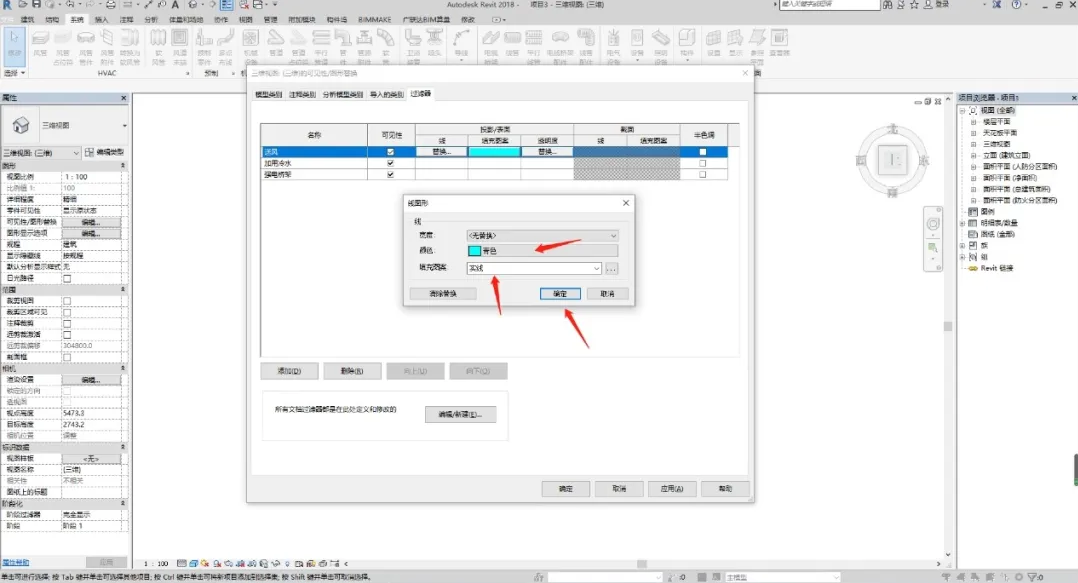Viewport: 1078px width, 583px height.
Task: Click the favorites star icon in the title bar
Action: tap(914, 5)
